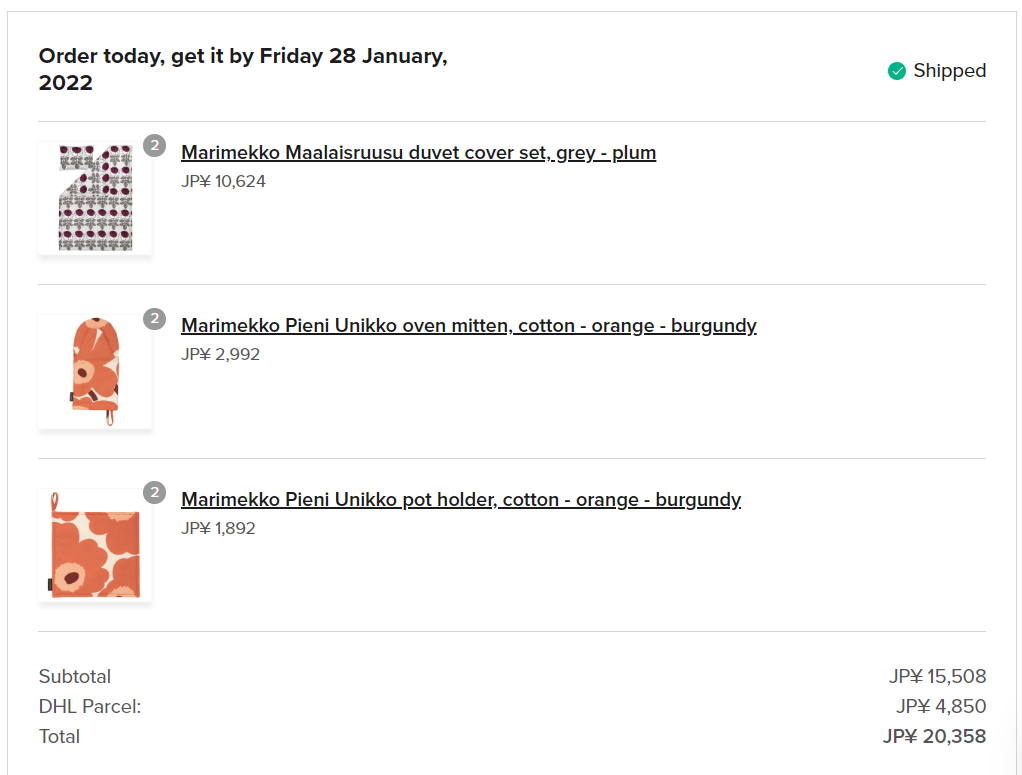
Task: Click the DHL shipping cost JP¥ 4,850
Action: [941, 707]
